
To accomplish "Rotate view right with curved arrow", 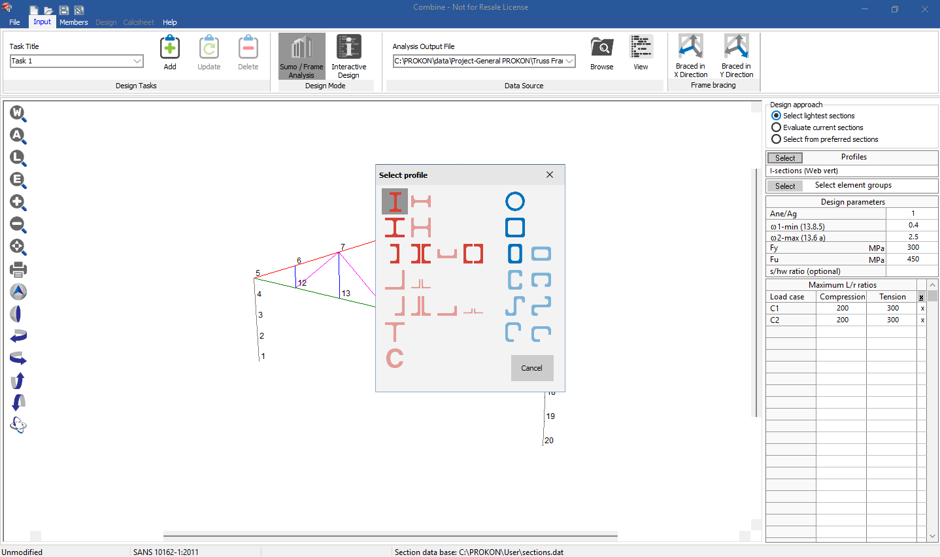I will [18, 358].
